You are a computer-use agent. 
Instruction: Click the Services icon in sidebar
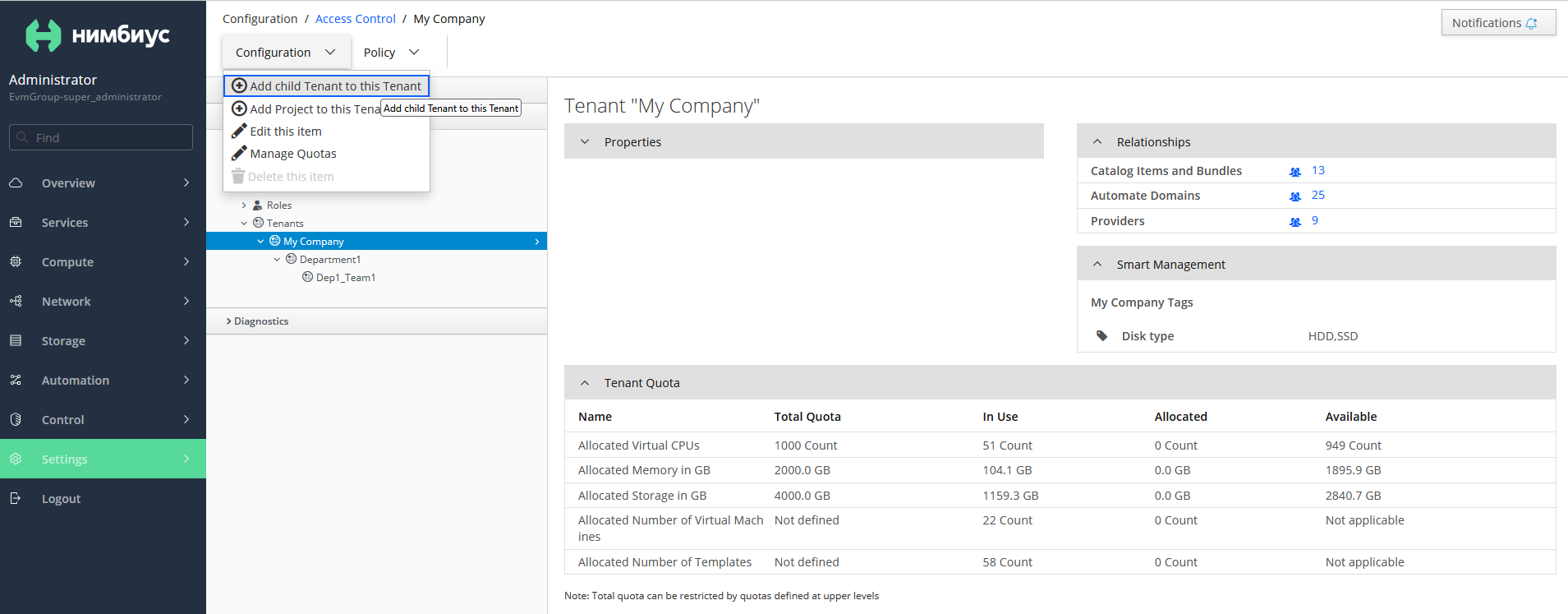click(16, 222)
